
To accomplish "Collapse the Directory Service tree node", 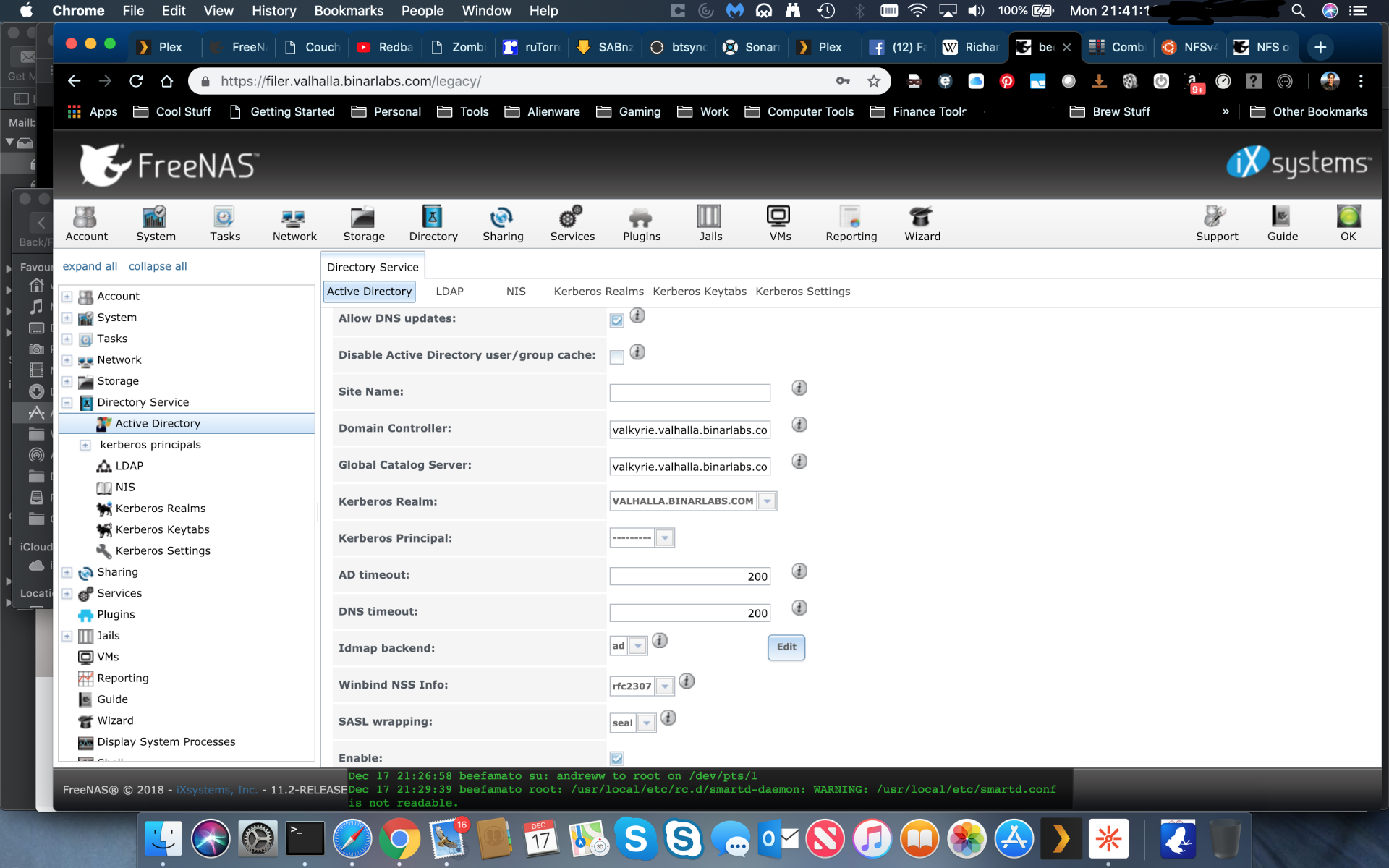I will coord(67,403).
